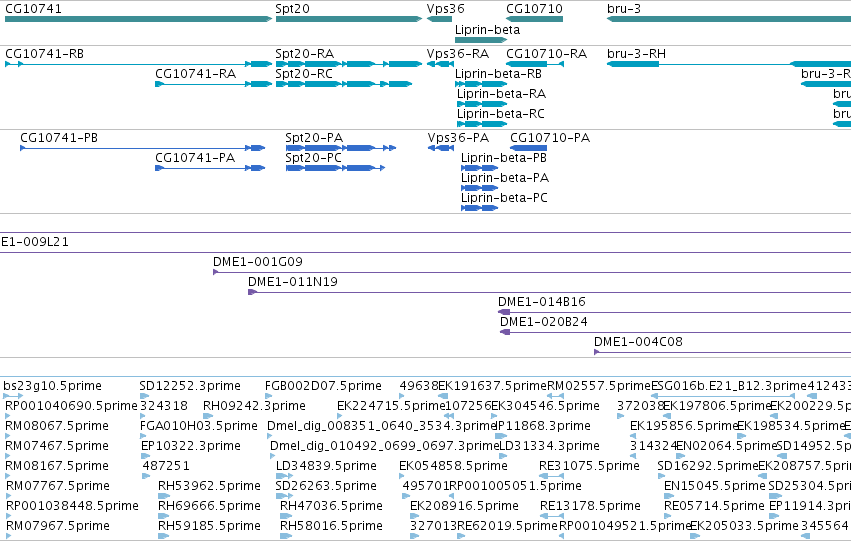The image size is (851, 541).
Task: Select EST FGA010H03.5prime
Action: point(199,427)
